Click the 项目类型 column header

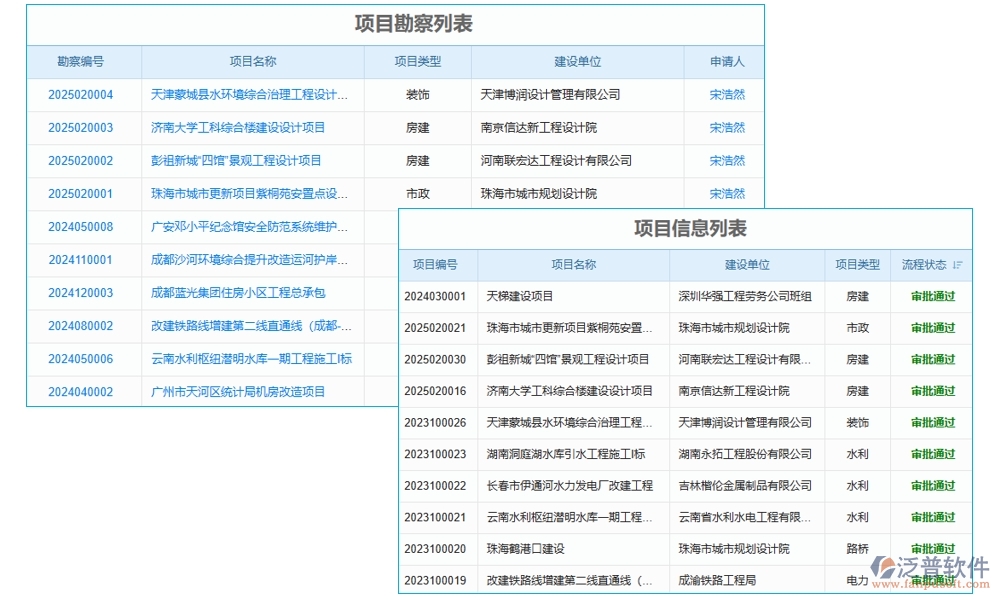click(x=420, y=61)
